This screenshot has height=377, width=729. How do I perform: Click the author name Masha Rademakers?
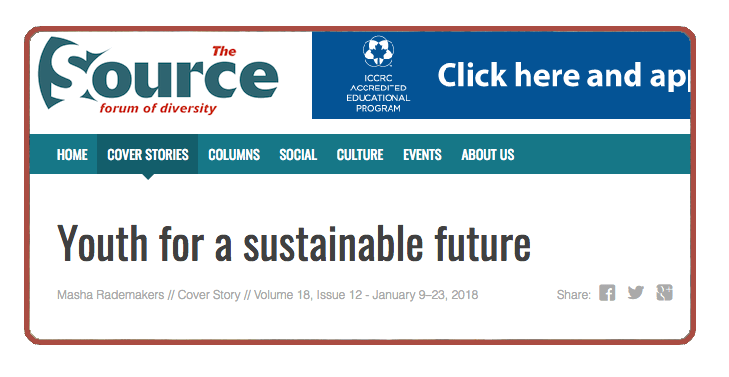(111, 295)
